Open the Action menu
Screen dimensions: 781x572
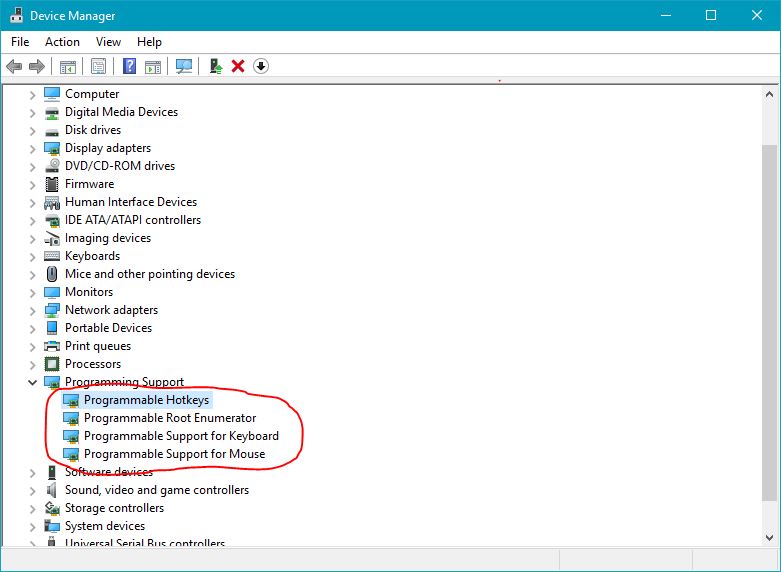62,42
